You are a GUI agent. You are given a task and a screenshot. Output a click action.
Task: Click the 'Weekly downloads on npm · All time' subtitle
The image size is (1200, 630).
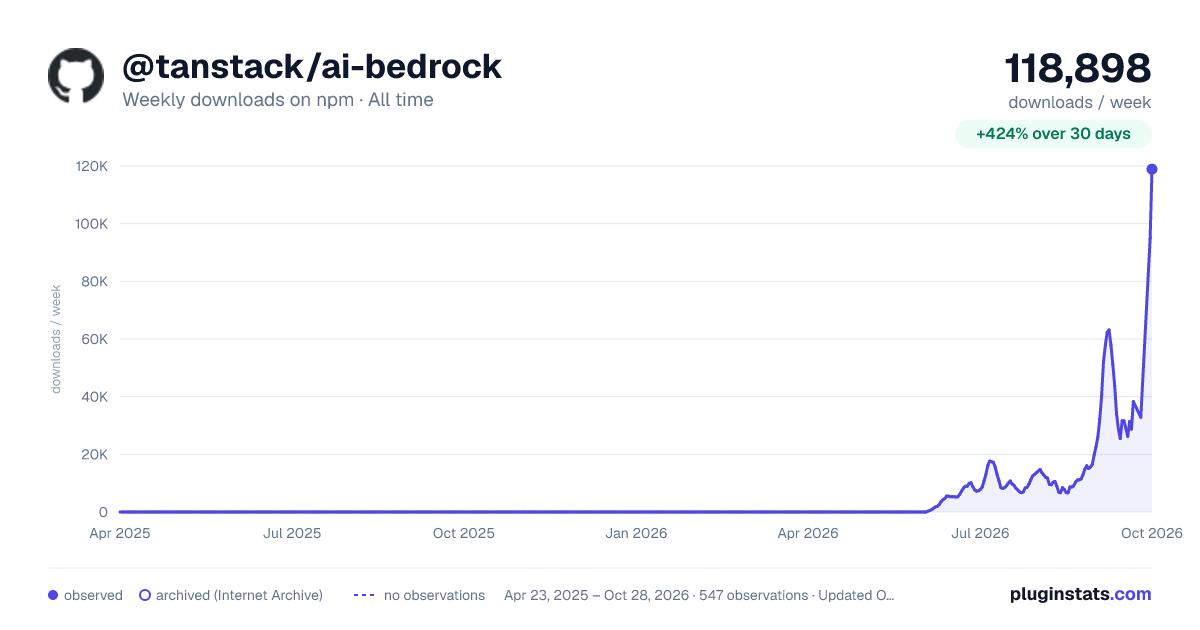pyautogui.click(x=278, y=100)
